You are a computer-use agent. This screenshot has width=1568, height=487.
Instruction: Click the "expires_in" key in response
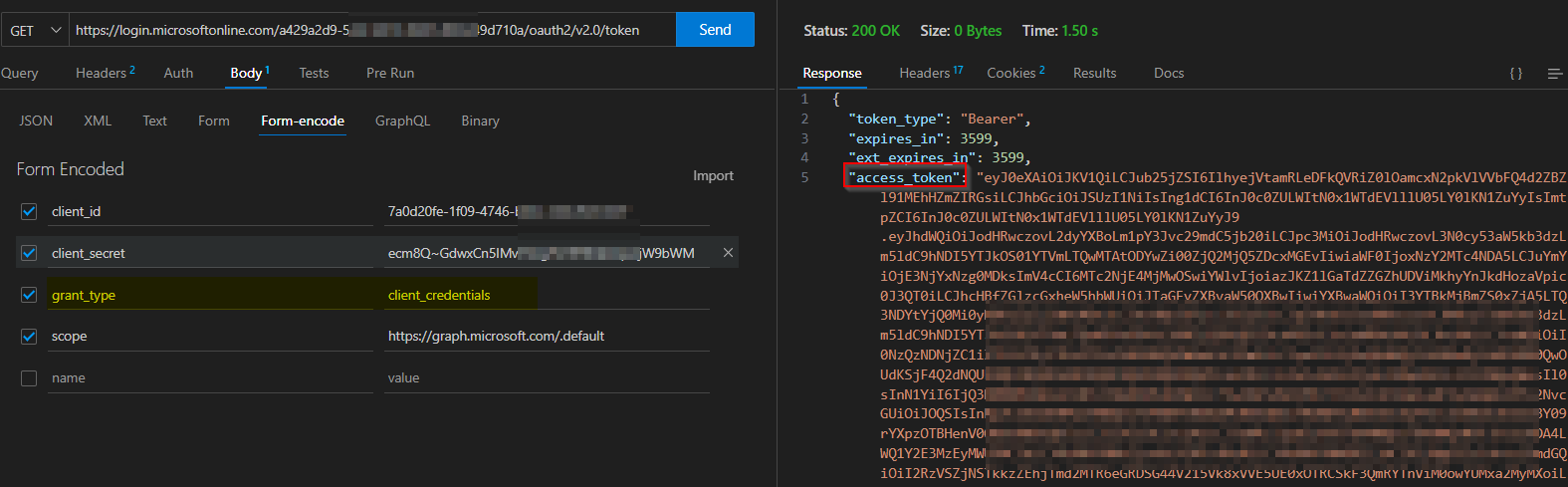pyautogui.click(x=897, y=138)
